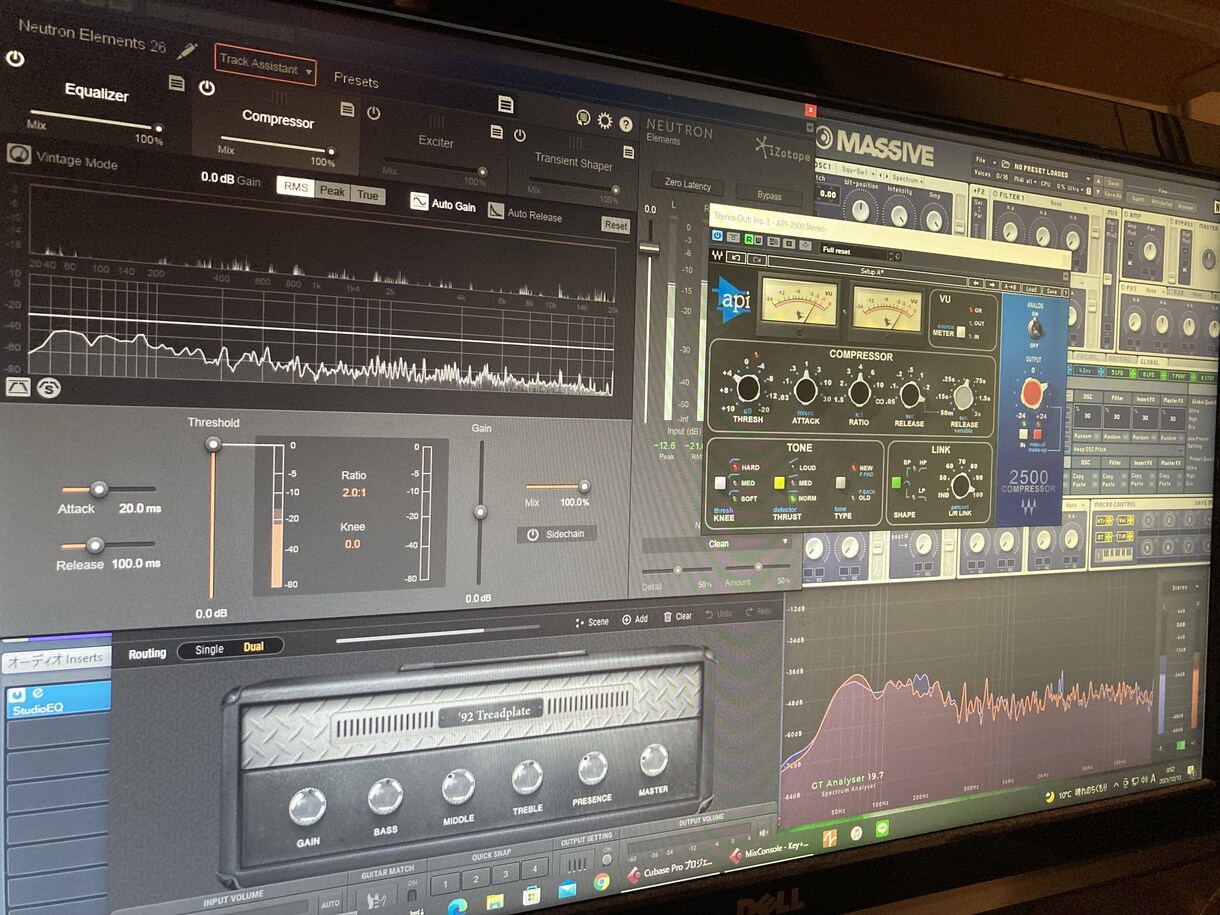Toggle the Neutron global power icon

pos(14,58)
